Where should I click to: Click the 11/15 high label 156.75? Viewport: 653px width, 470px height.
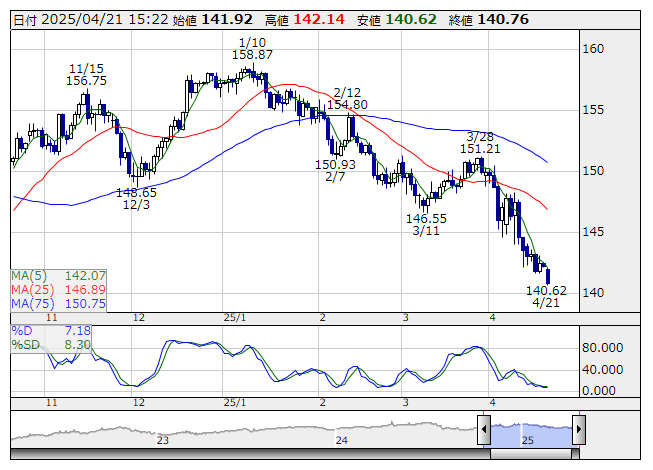click(87, 80)
